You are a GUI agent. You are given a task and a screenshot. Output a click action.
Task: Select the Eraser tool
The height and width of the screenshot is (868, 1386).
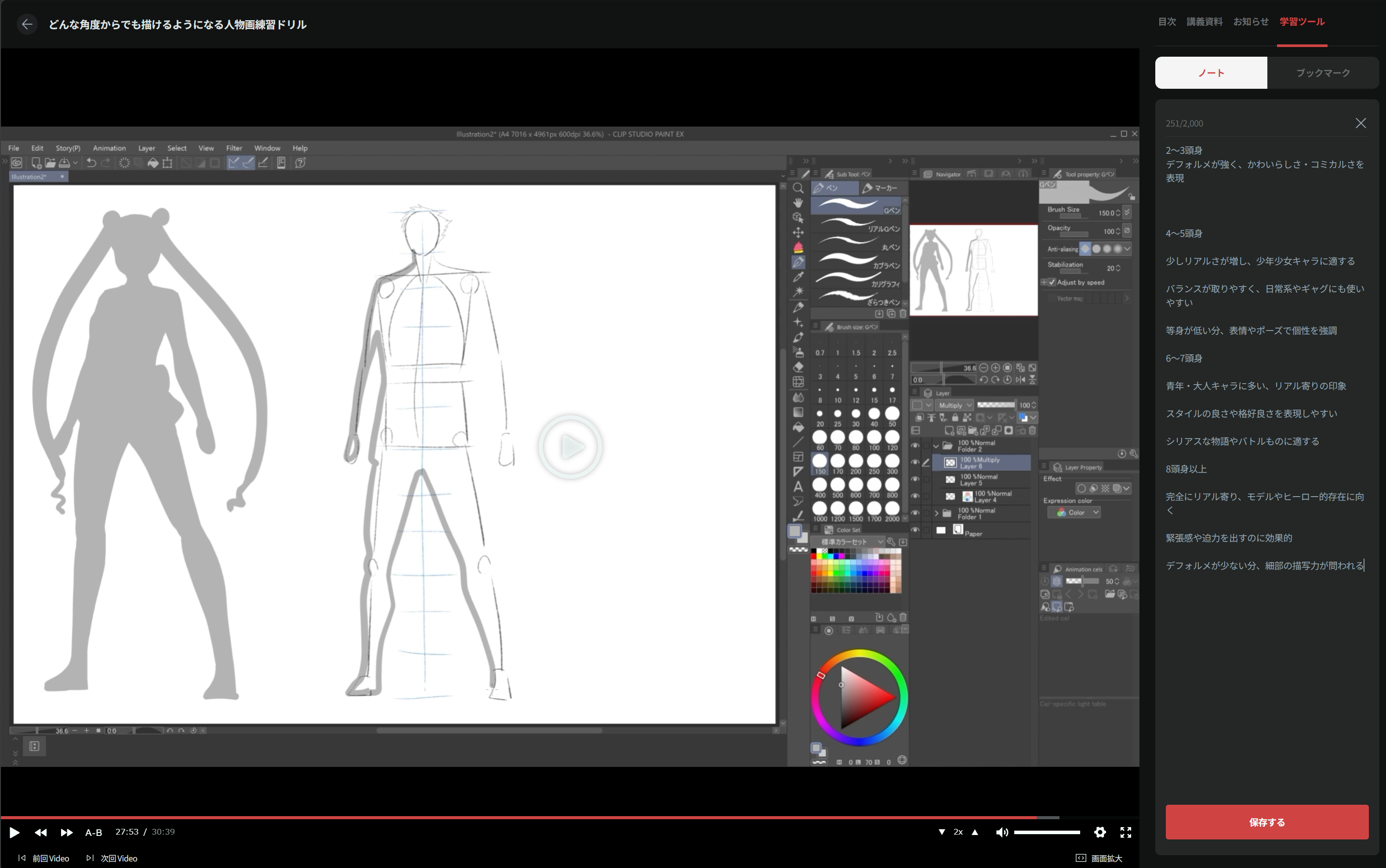[798, 367]
